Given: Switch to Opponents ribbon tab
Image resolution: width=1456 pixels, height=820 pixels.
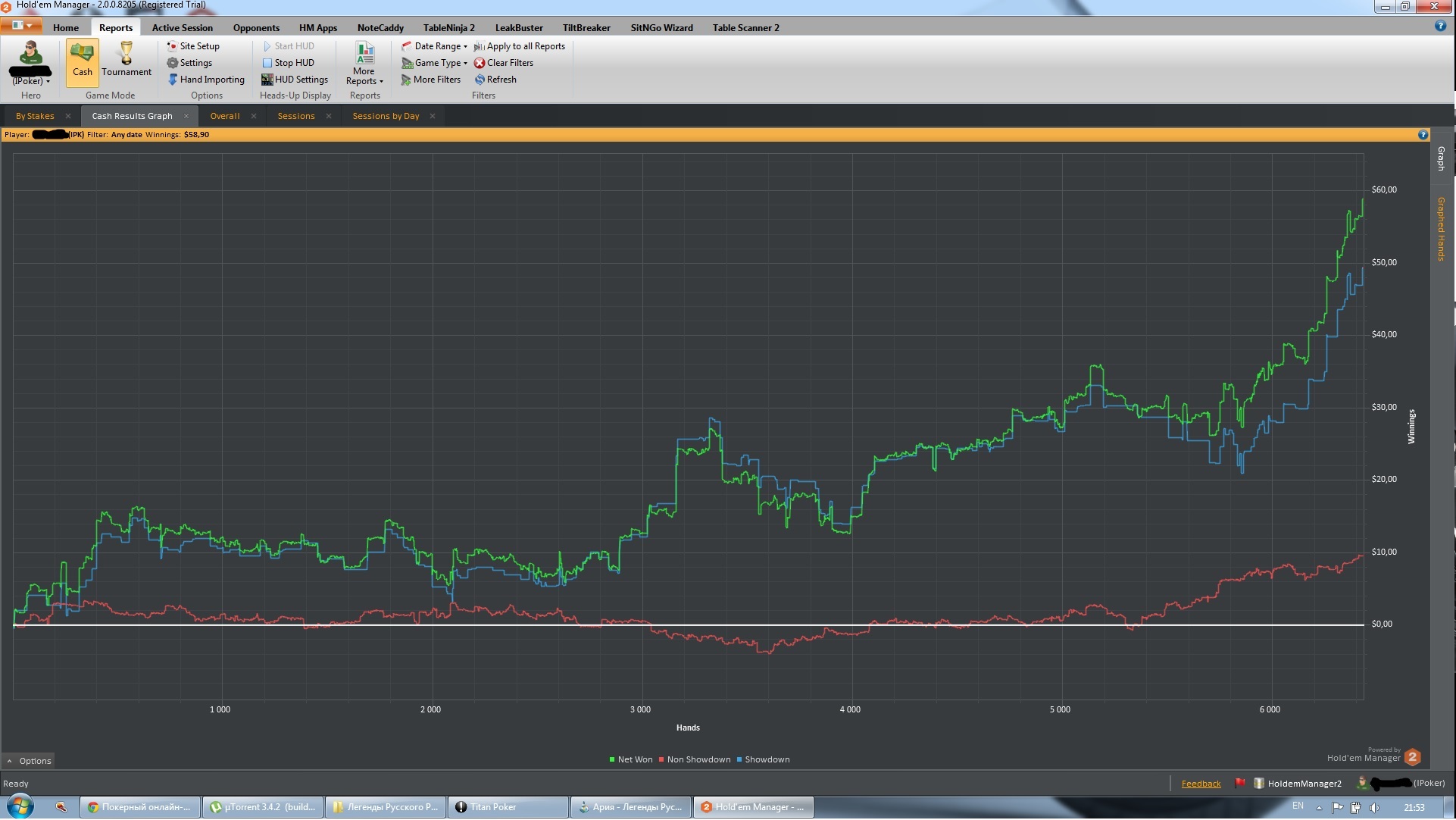Looking at the screenshot, I should click(x=256, y=28).
